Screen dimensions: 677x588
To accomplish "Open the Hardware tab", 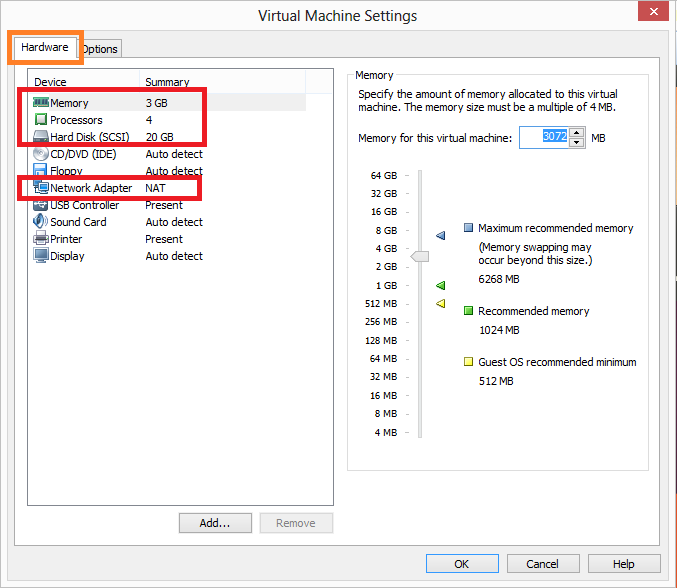I will tap(45, 47).
